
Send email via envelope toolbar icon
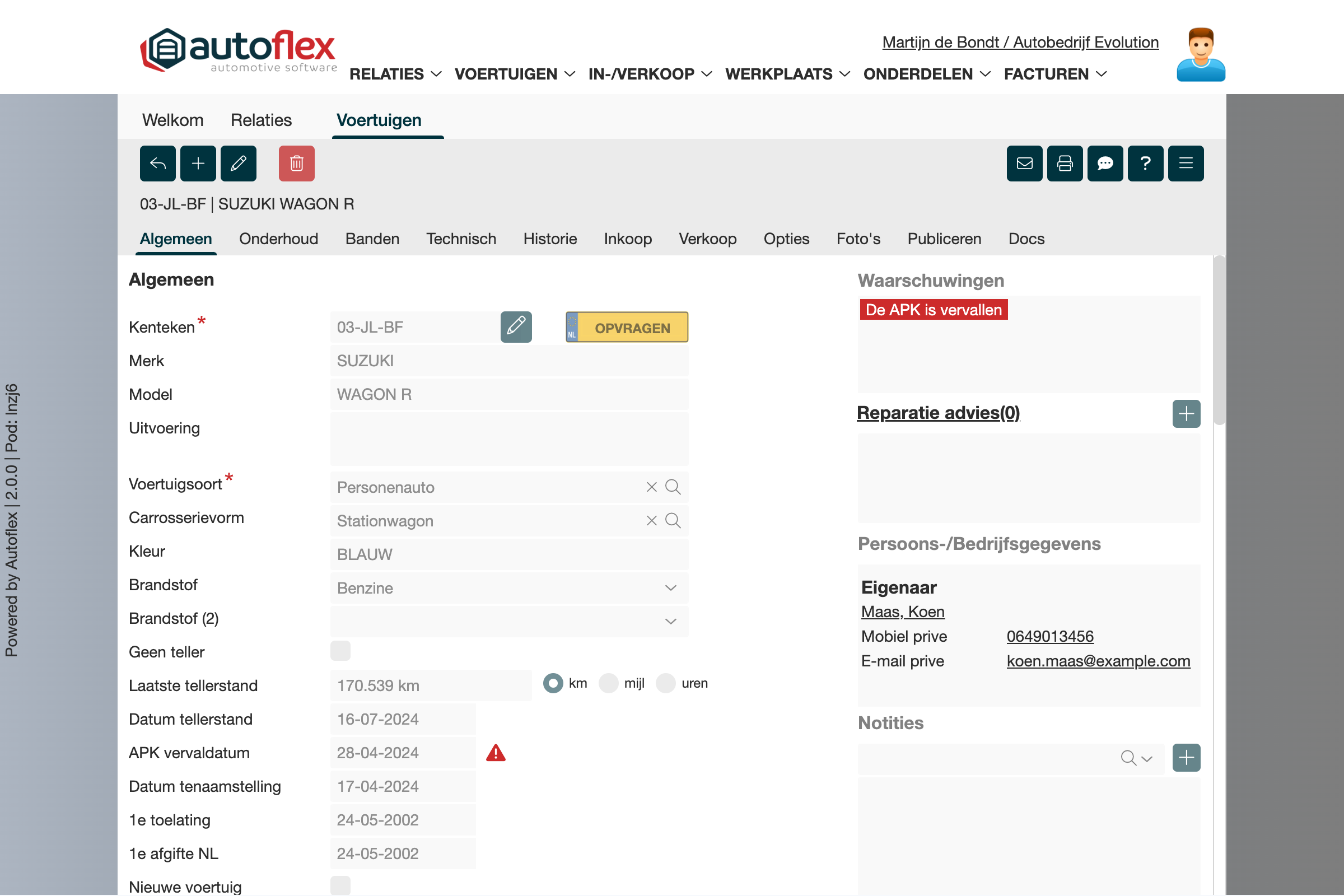pyautogui.click(x=1024, y=164)
